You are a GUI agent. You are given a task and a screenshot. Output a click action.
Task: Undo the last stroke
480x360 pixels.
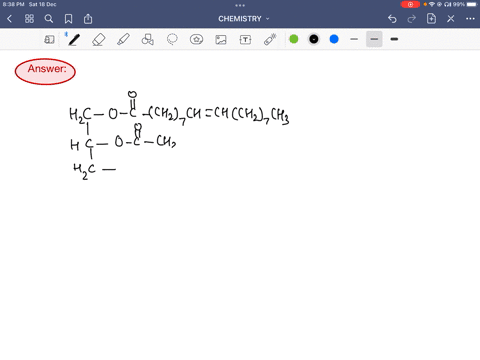click(x=392, y=19)
